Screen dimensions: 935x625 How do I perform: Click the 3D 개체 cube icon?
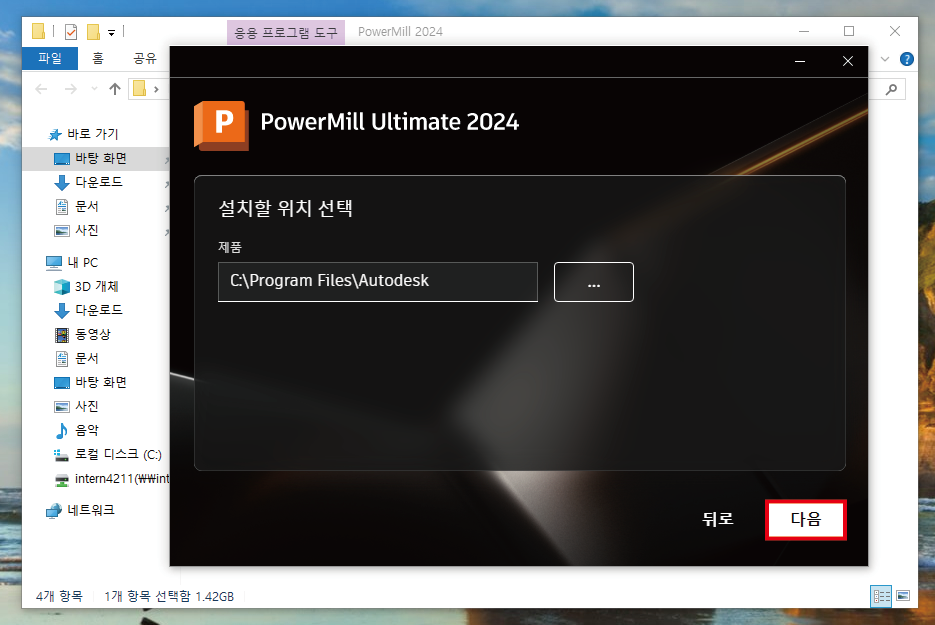[62, 287]
